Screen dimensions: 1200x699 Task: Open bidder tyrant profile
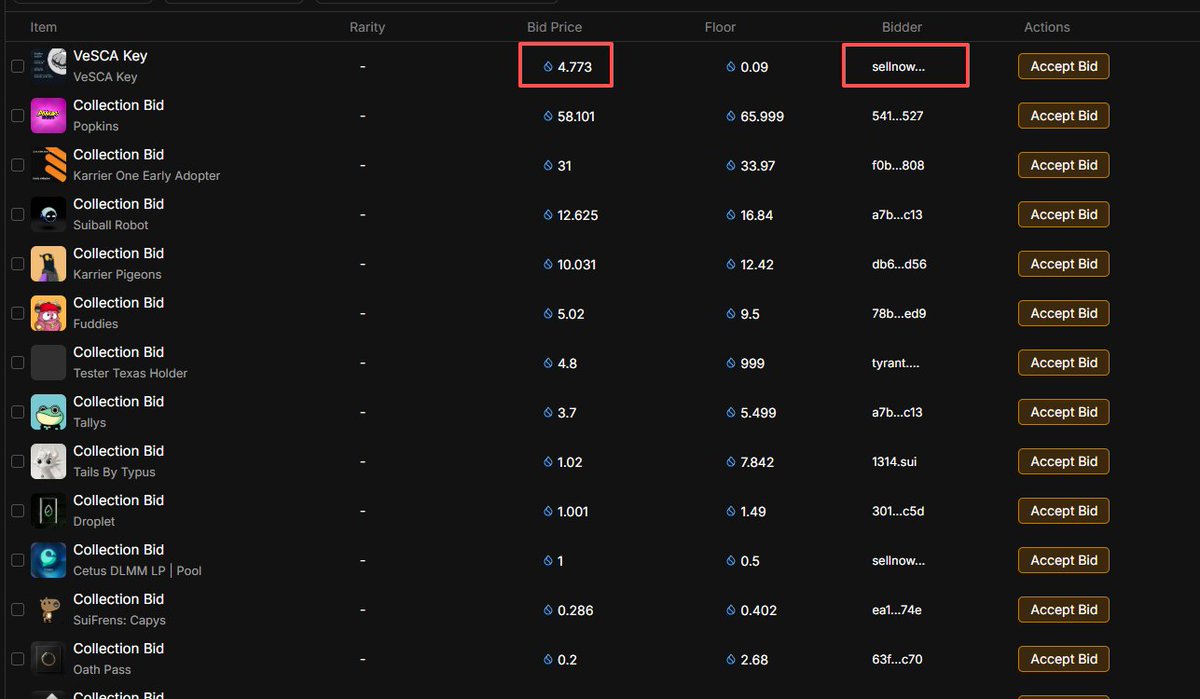(x=896, y=363)
